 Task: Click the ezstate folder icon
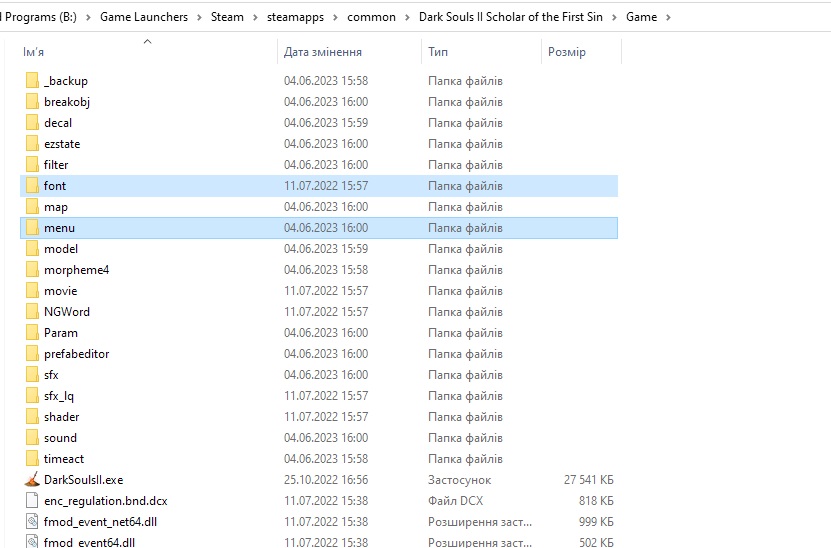(32, 144)
